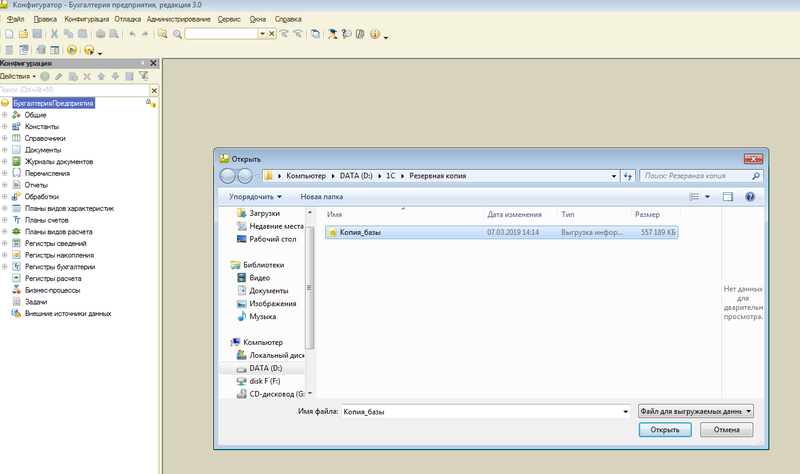Select Рабочий стол in navigation pane

click(x=267, y=239)
